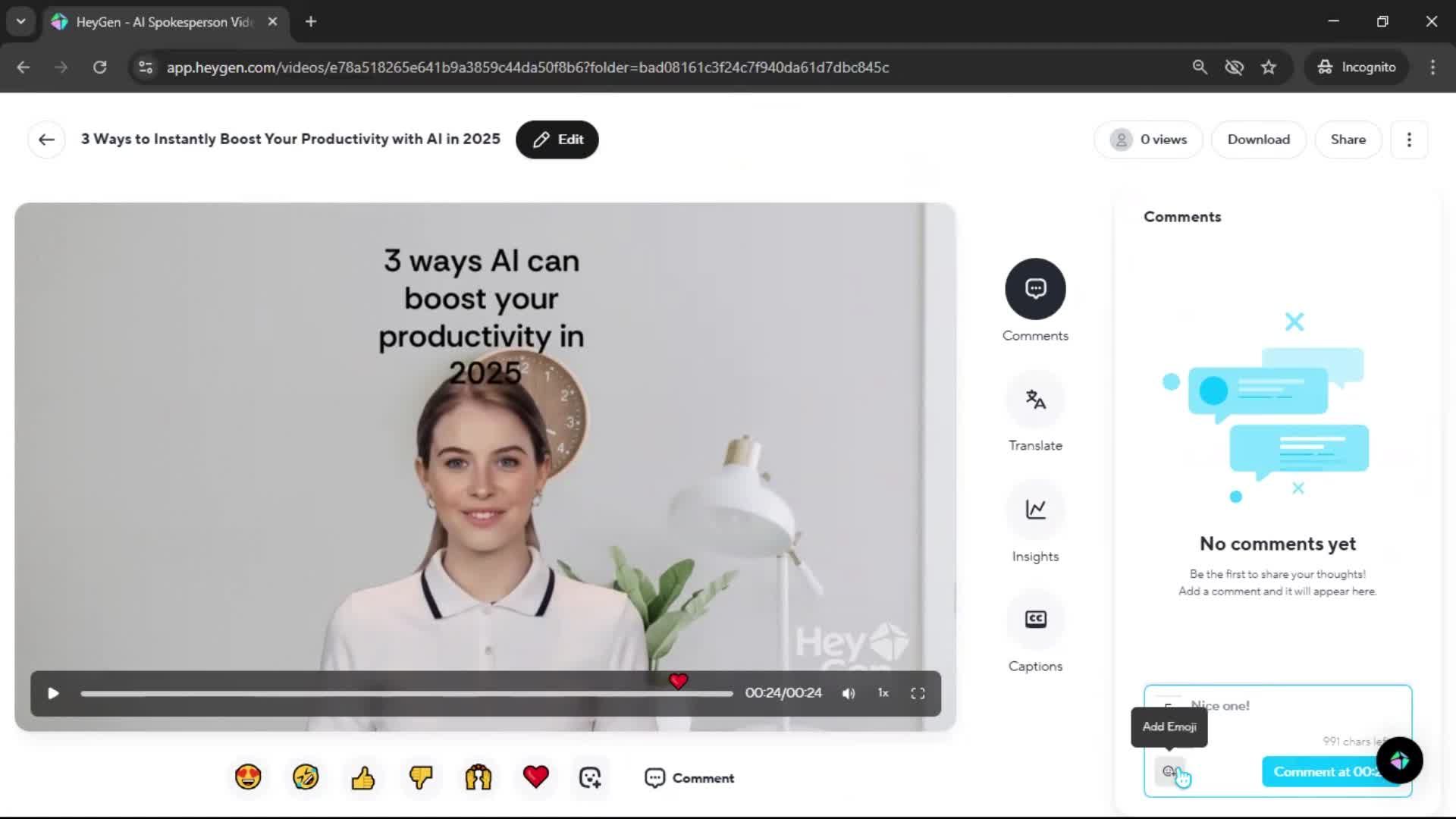Viewport: 1456px width, 819px height.
Task: Open the Captions panel
Action: tap(1035, 620)
